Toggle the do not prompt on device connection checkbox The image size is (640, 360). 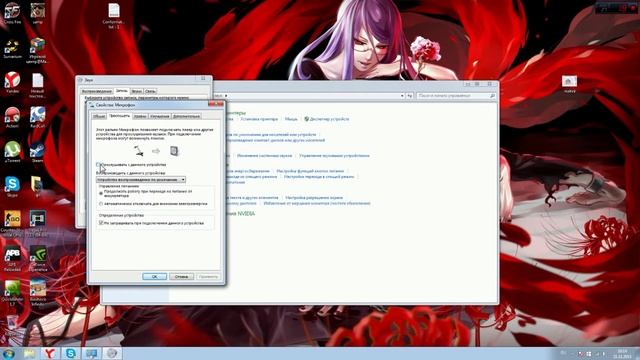click(x=101, y=223)
